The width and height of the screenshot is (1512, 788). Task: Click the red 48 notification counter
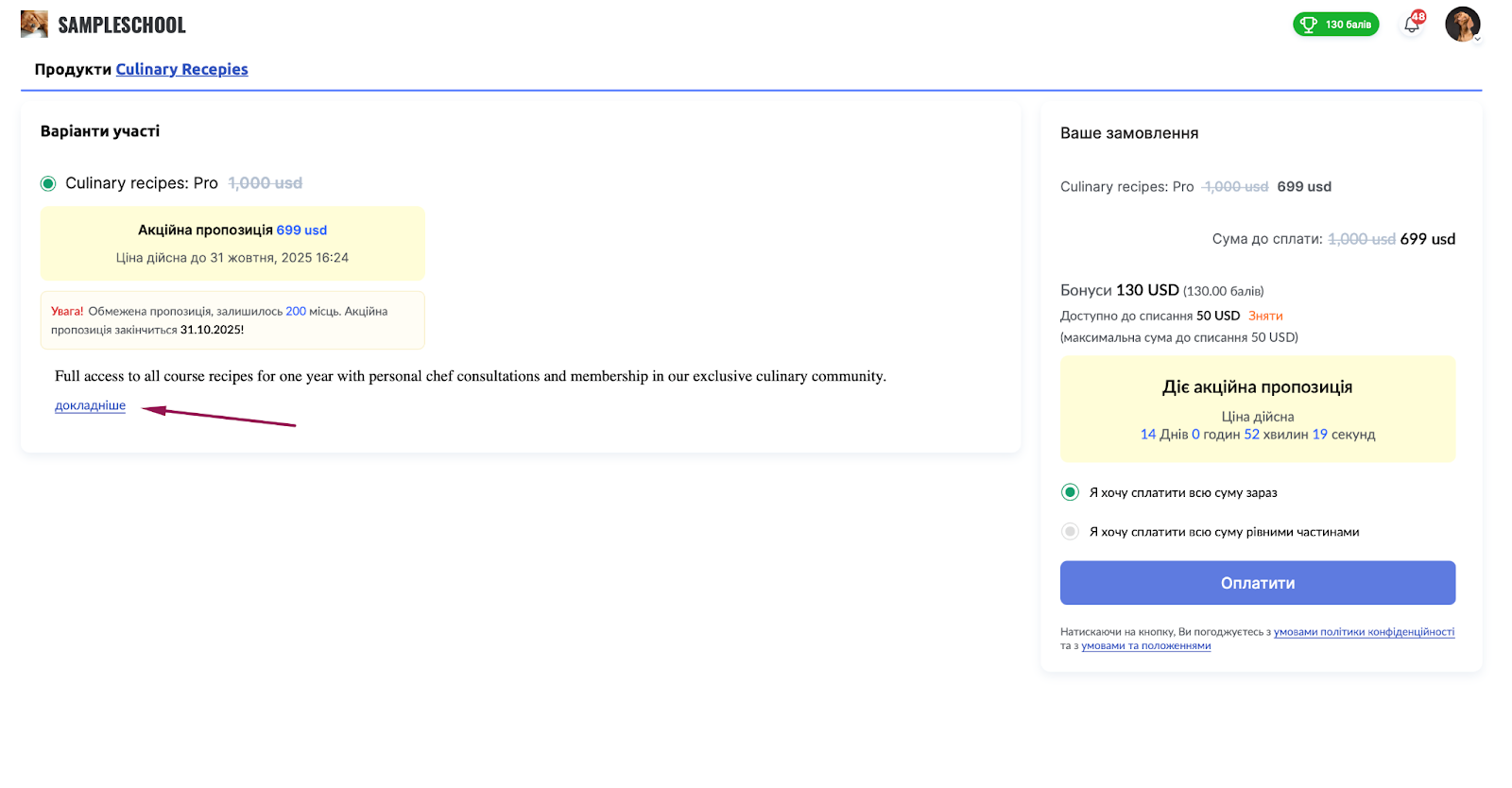[x=1418, y=17]
